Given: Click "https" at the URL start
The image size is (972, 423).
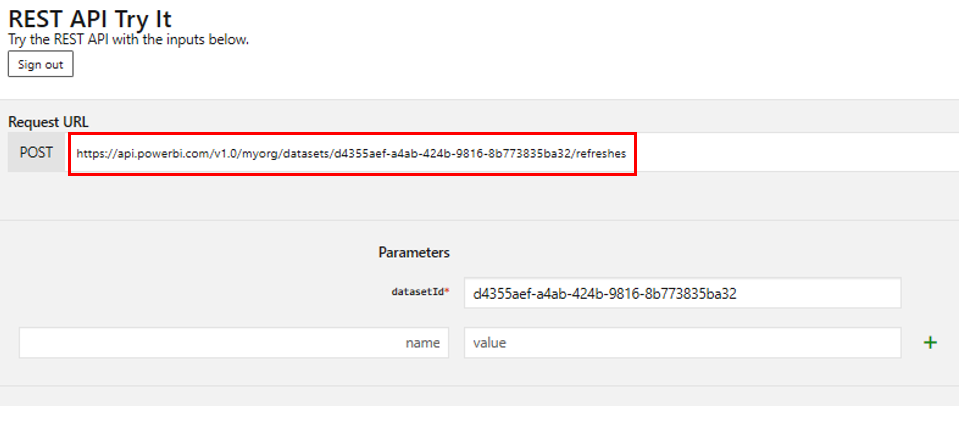Looking at the screenshot, I should tap(89, 155).
